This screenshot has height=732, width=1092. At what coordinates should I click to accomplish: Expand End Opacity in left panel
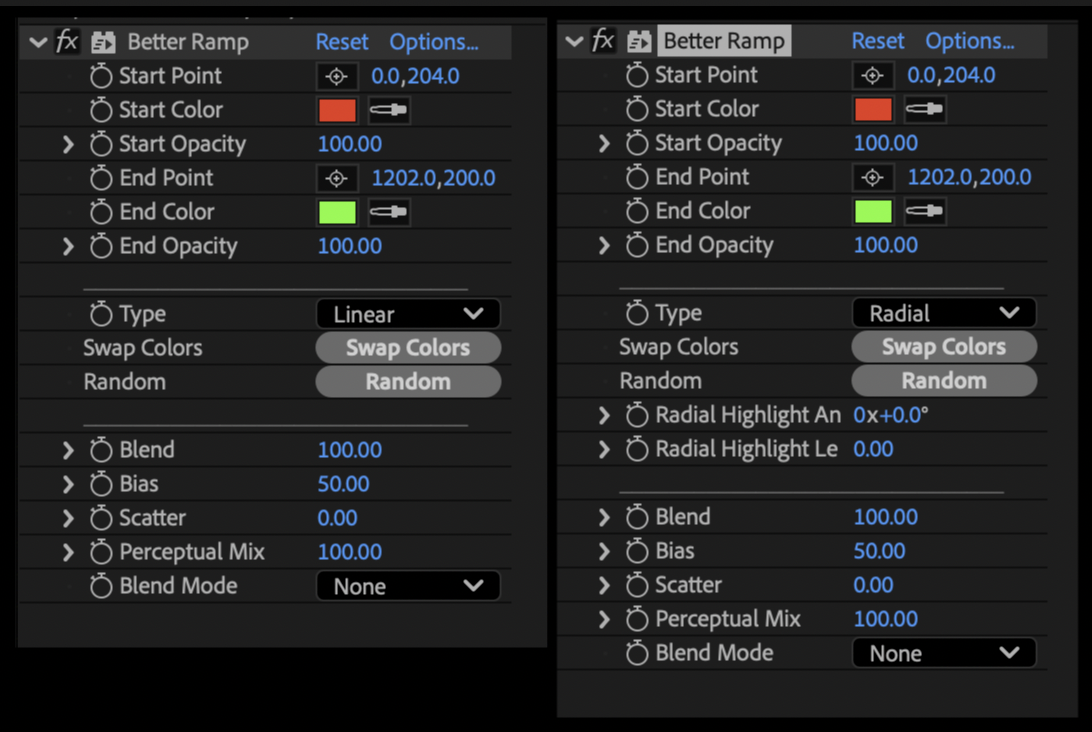[68, 247]
